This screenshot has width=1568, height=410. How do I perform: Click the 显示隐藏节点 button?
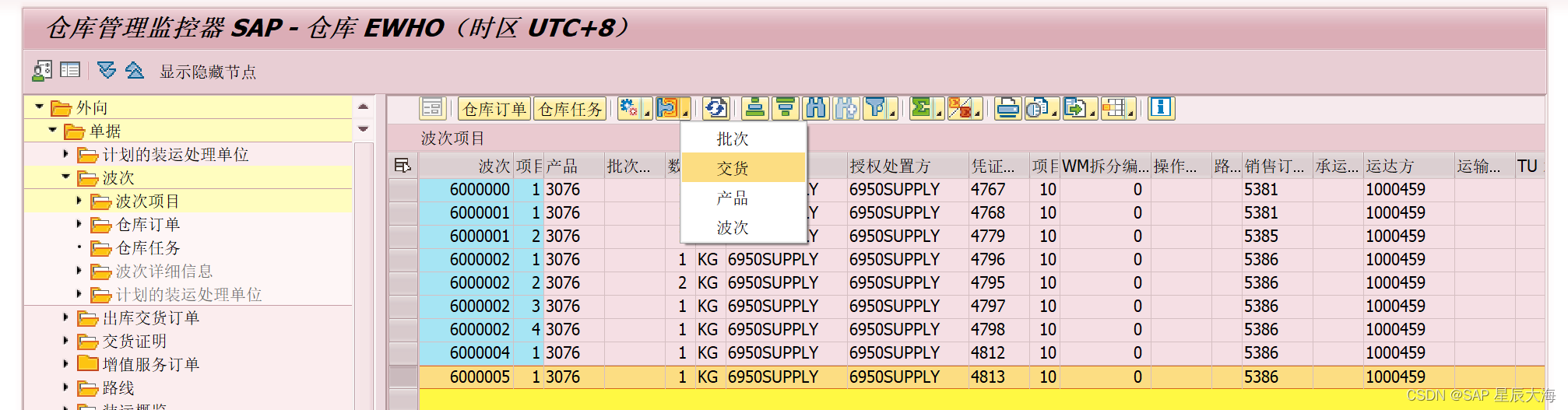pos(208,72)
